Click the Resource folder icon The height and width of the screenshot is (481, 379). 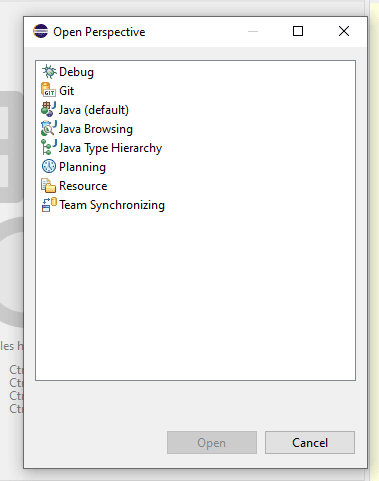(x=48, y=186)
